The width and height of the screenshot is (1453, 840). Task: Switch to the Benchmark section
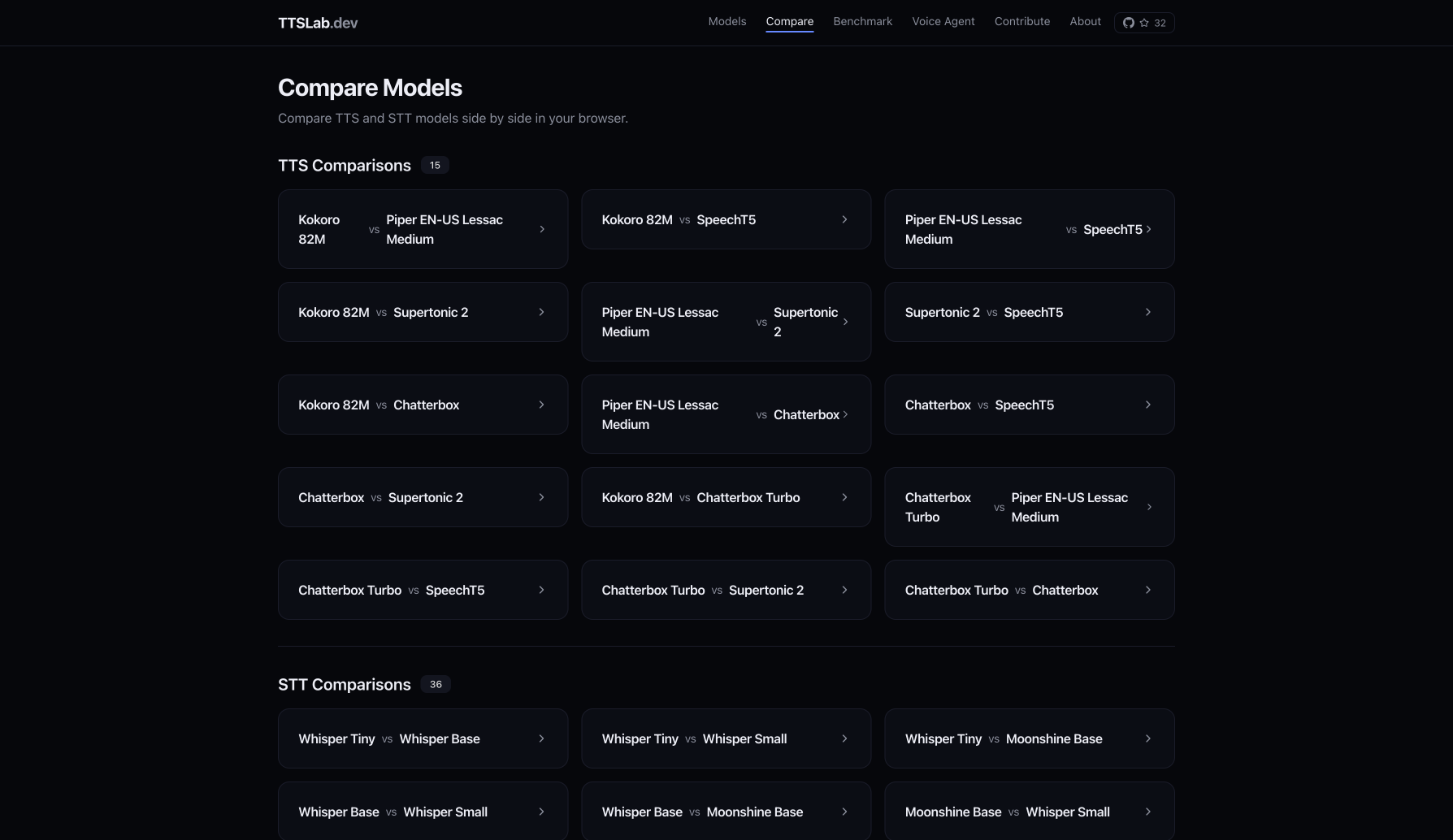point(862,21)
